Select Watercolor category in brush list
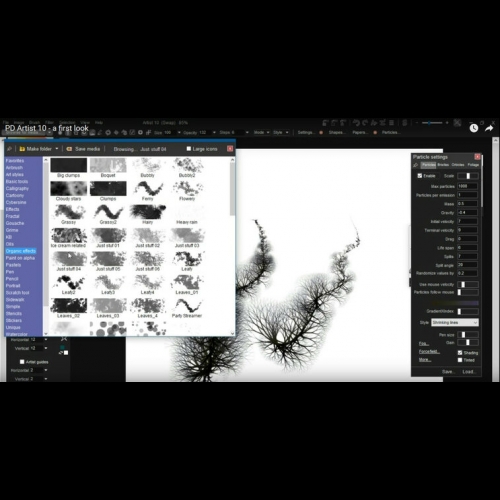This screenshot has height=500, width=500. click(17, 334)
